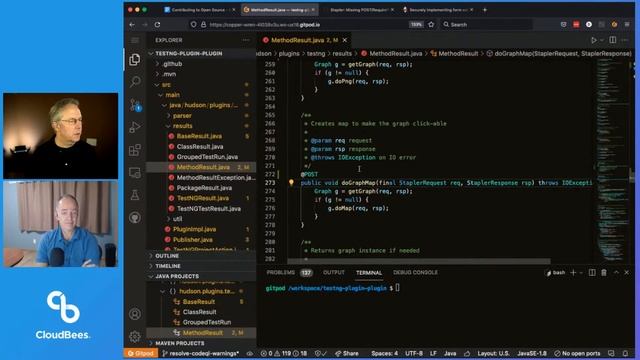Expand the MAVEN PROJECTS section

click(180, 343)
